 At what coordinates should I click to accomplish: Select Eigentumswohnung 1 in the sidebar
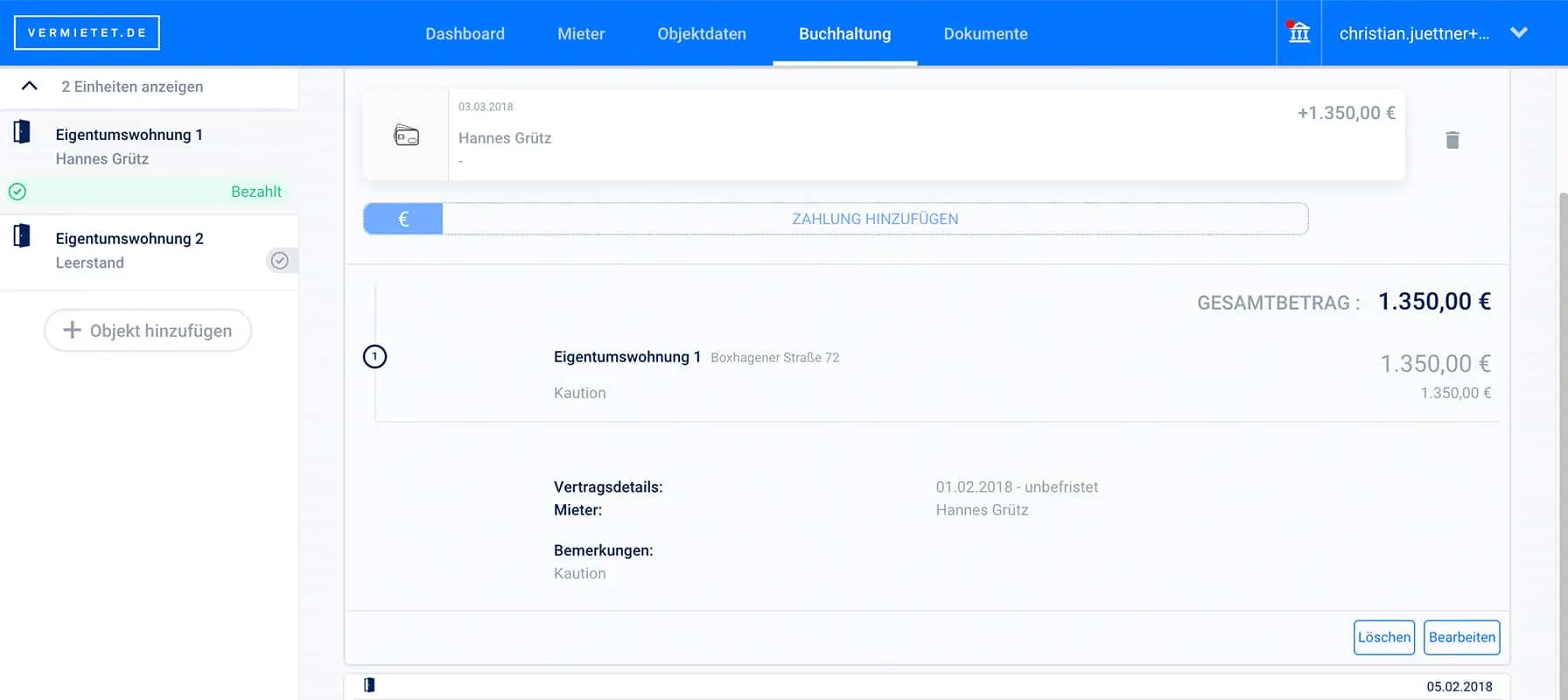(x=129, y=135)
